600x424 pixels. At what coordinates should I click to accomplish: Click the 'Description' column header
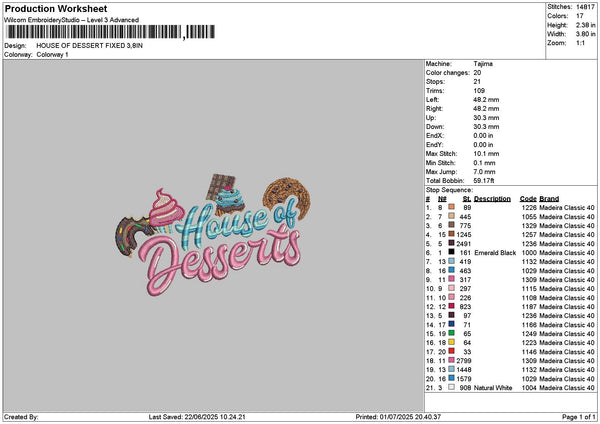click(492, 199)
